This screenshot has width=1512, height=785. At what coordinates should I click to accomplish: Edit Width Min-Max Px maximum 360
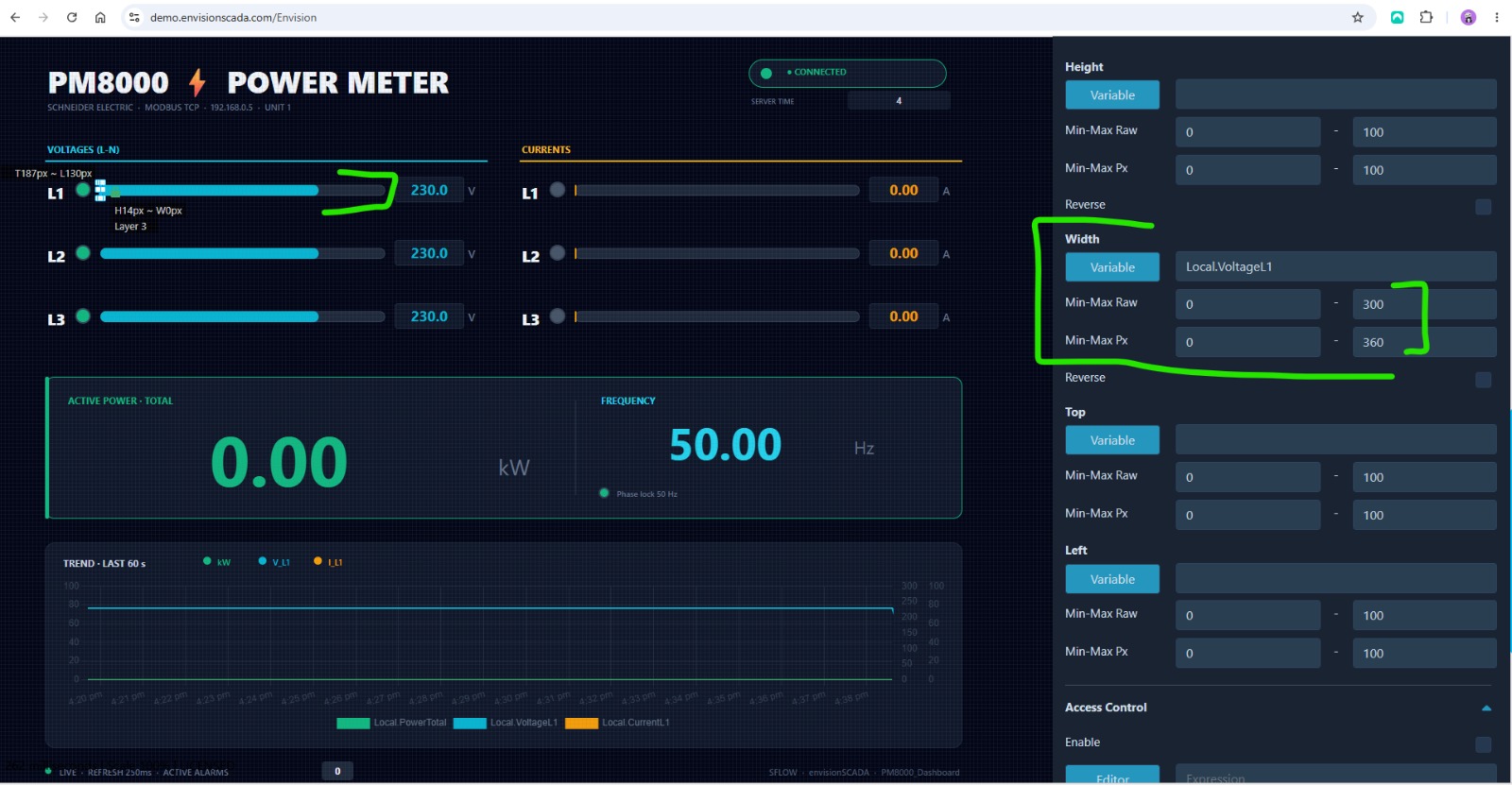(x=1424, y=342)
